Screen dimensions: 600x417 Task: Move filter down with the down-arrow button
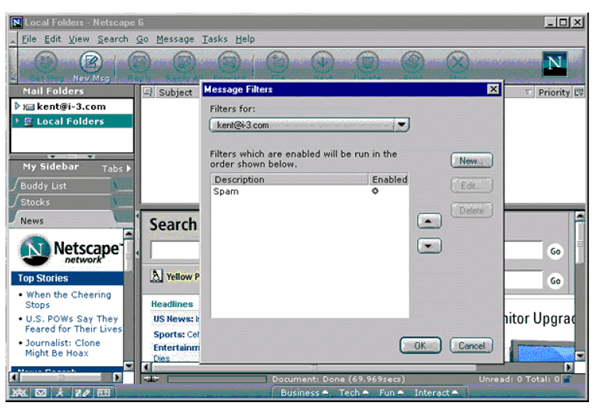tap(429, 246)
